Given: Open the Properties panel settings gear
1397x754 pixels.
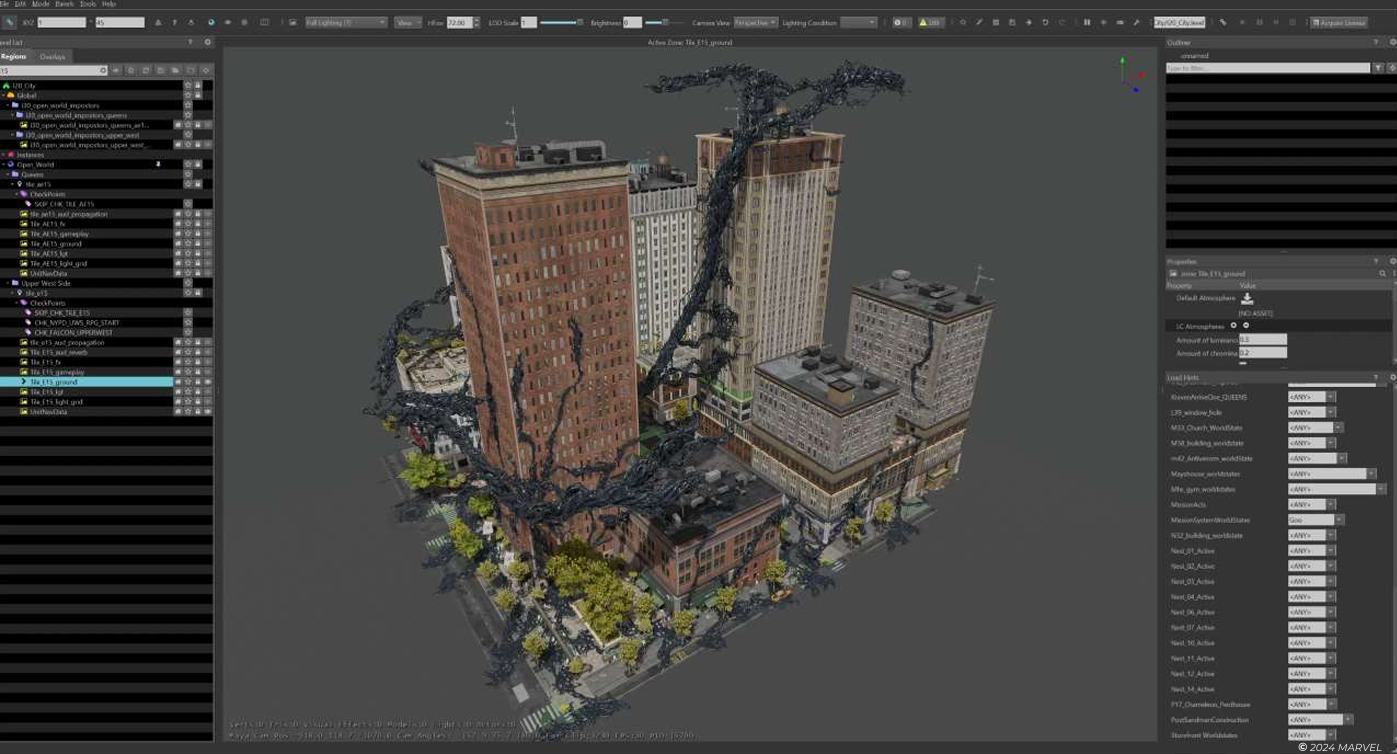Looking at the screenshot, I should coord(1392,261).
